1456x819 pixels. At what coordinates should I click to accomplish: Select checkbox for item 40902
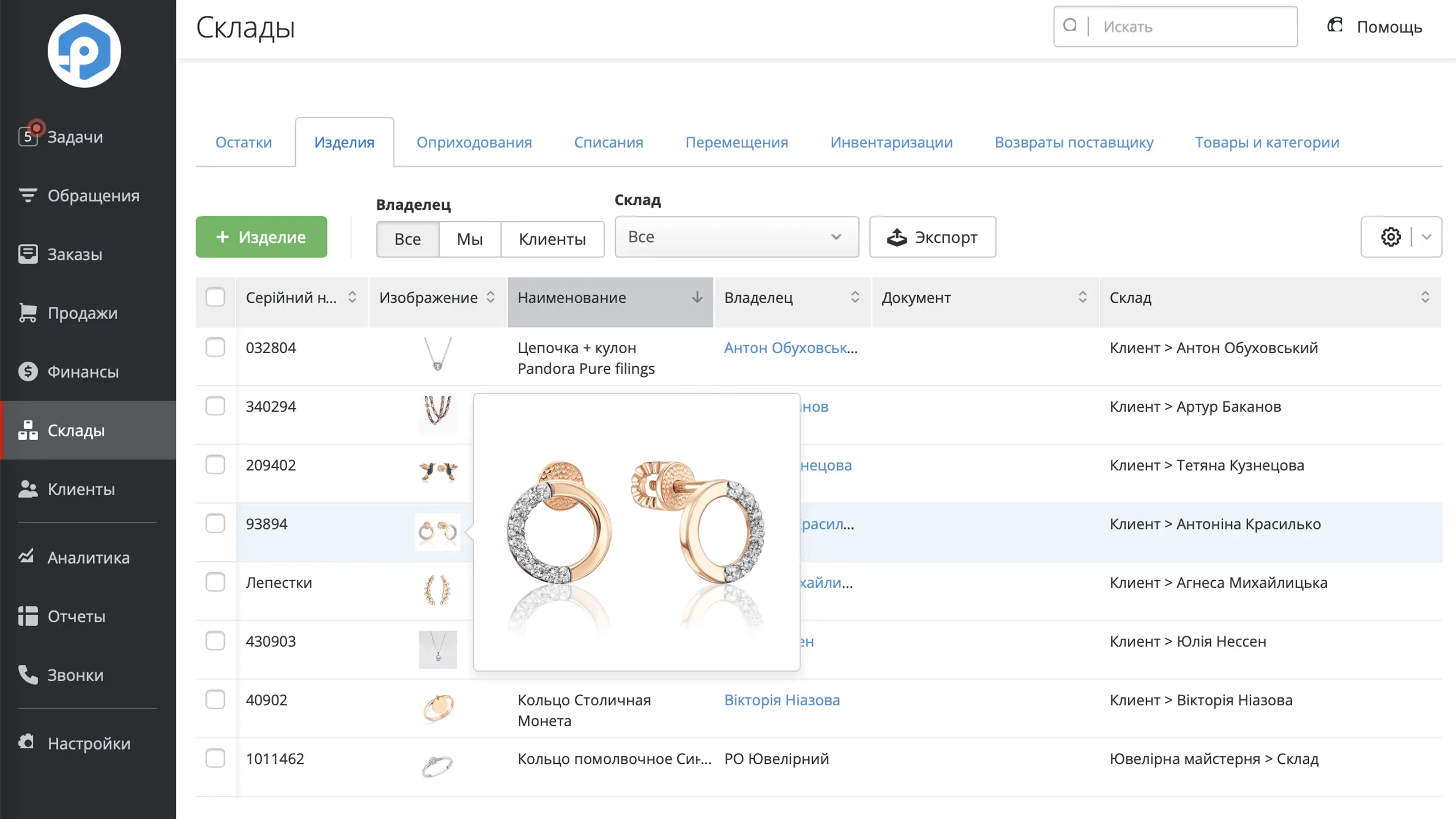[x=215, y=699]
